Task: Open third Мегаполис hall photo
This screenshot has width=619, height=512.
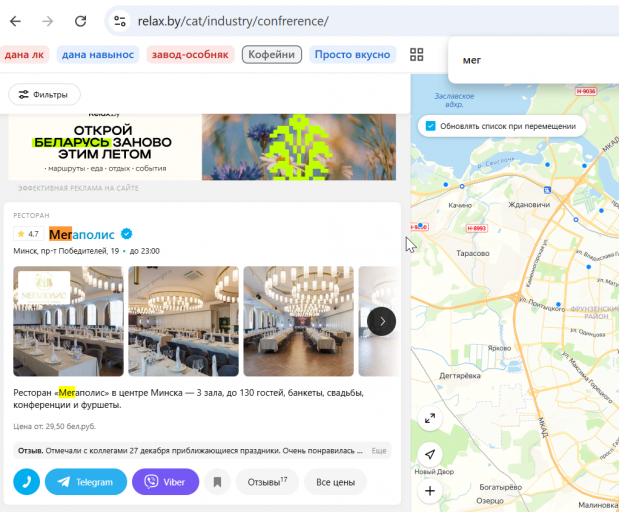Action: 298,321
